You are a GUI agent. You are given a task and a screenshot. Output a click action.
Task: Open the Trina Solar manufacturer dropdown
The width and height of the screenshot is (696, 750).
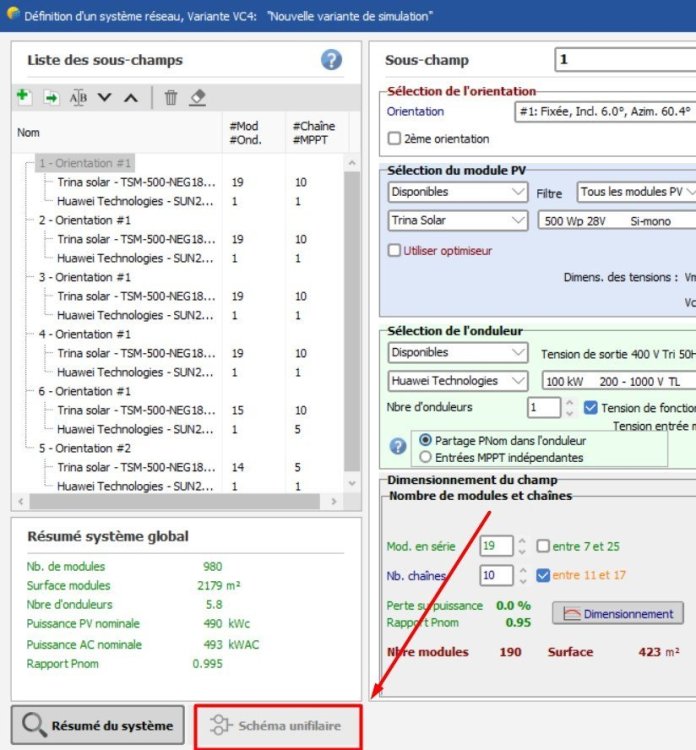coord(458,220)
